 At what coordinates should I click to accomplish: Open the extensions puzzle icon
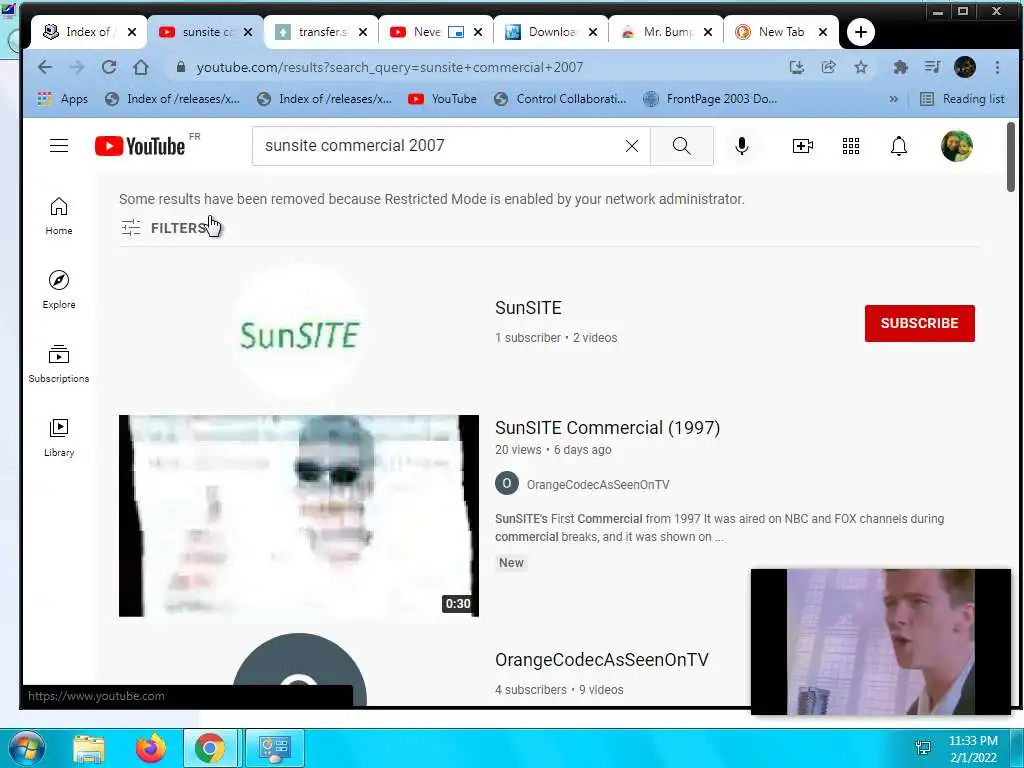coord(901,67)
